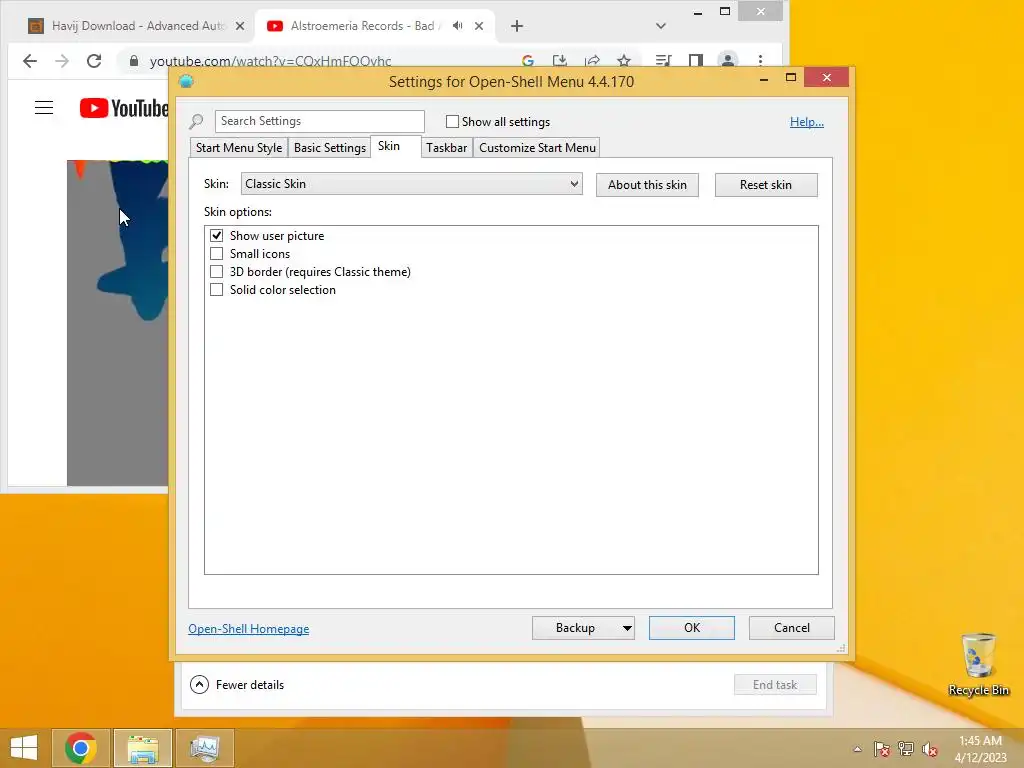Image resolution: width=1024 pixels, height=768 pixels.
Task: Click the End task button in Task Manager
Action: (775, 684)
